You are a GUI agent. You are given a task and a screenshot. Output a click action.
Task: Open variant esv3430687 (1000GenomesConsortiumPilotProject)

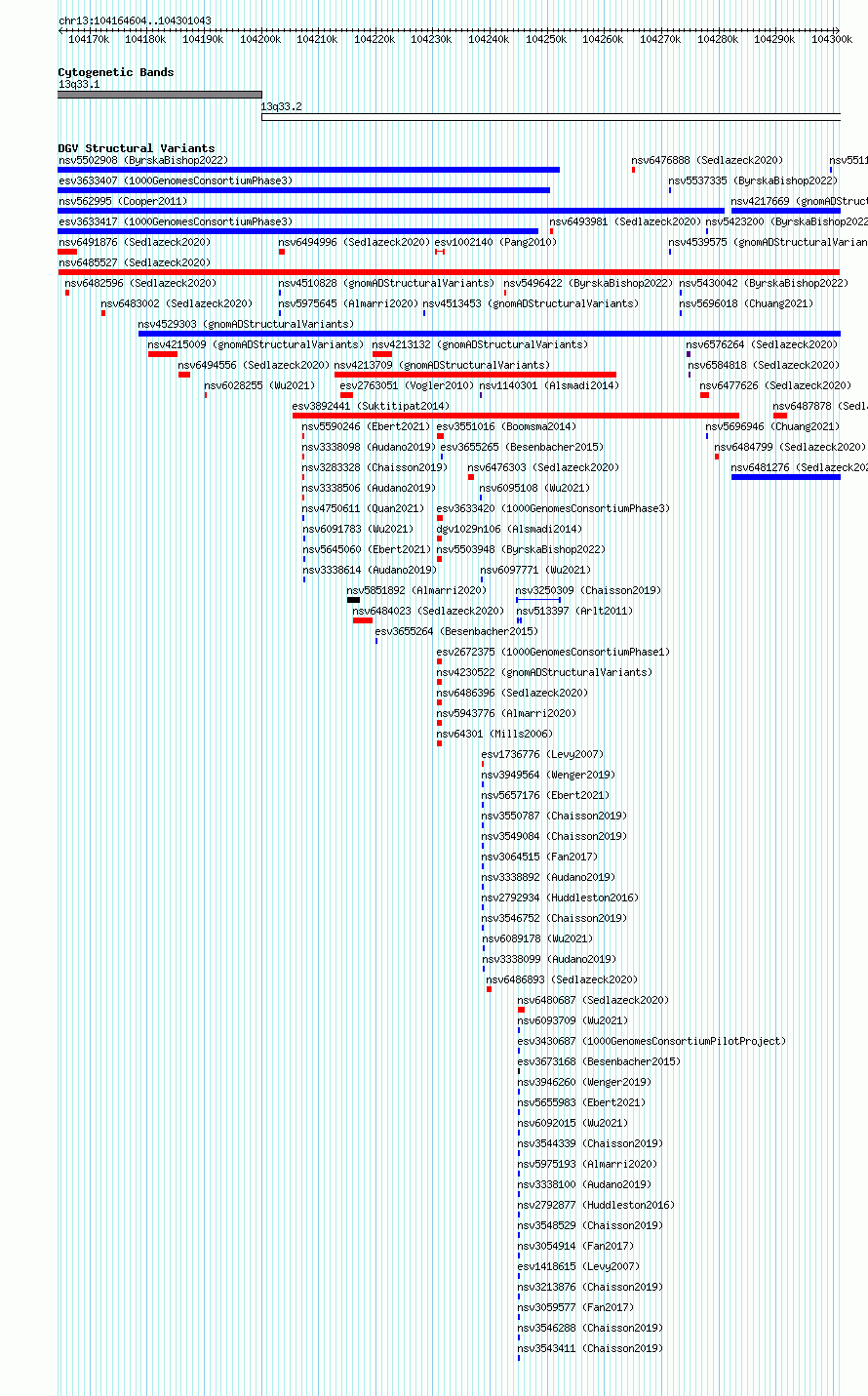519,1051
